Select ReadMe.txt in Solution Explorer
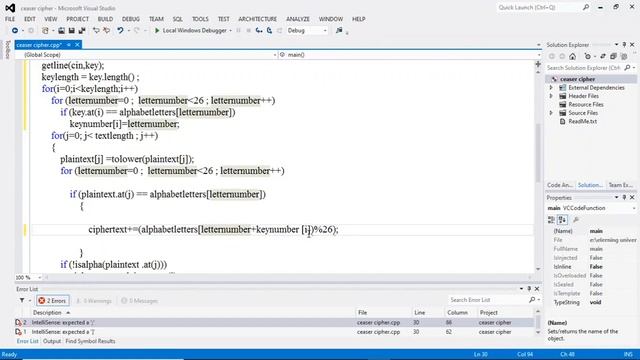This screenshot has width=640, height=360. pyautogui.click(x=582, y=121)
